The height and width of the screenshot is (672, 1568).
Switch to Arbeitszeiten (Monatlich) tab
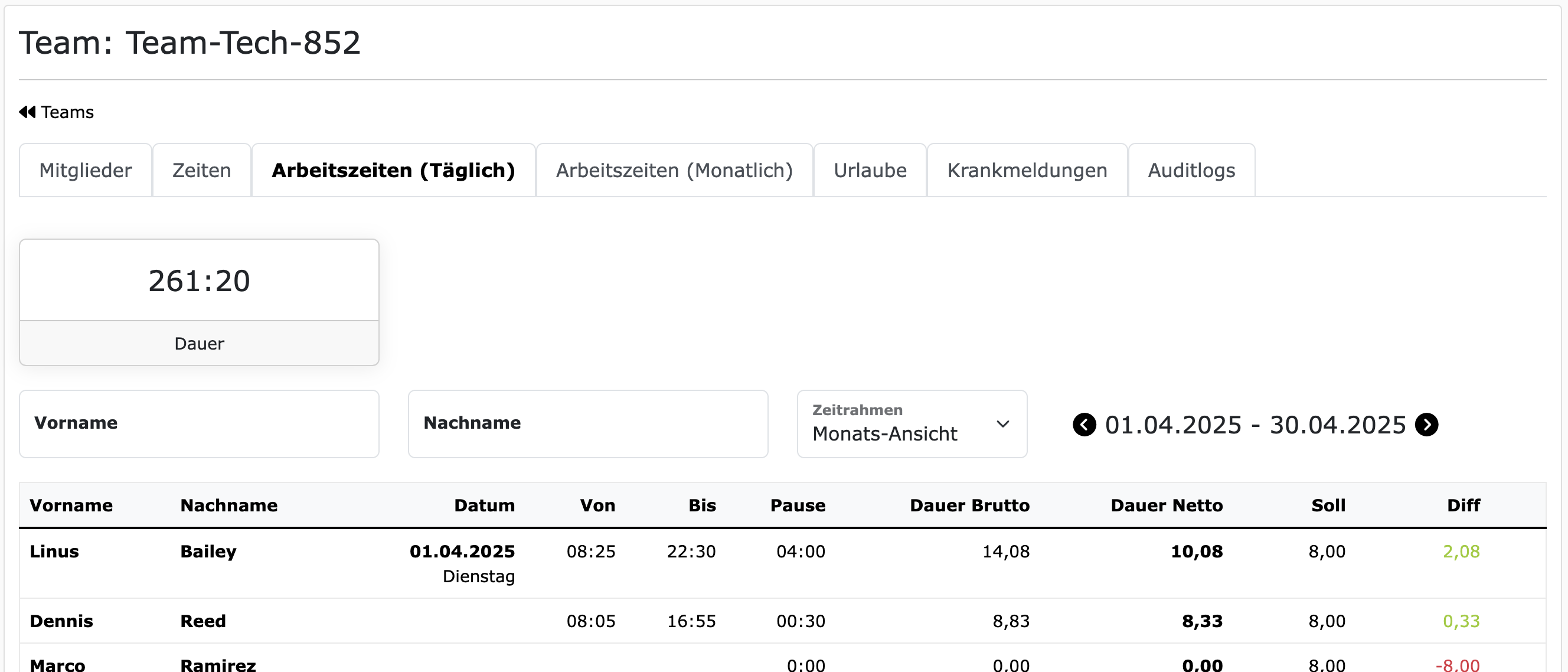674,170
